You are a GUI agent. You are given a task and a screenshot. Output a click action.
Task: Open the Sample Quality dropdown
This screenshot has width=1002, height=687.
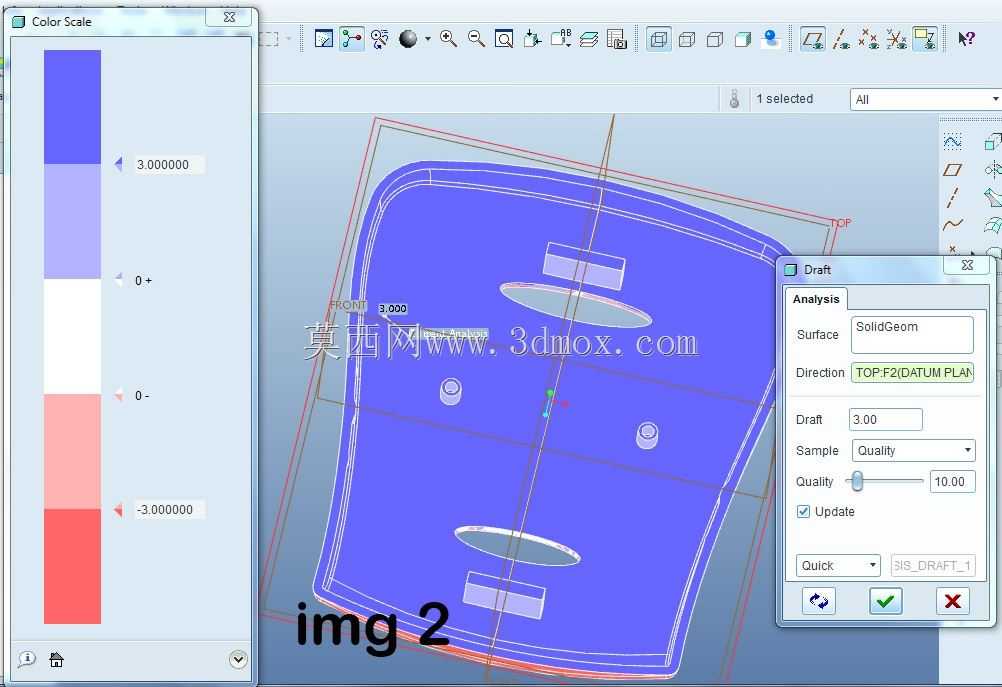[914, 451]
